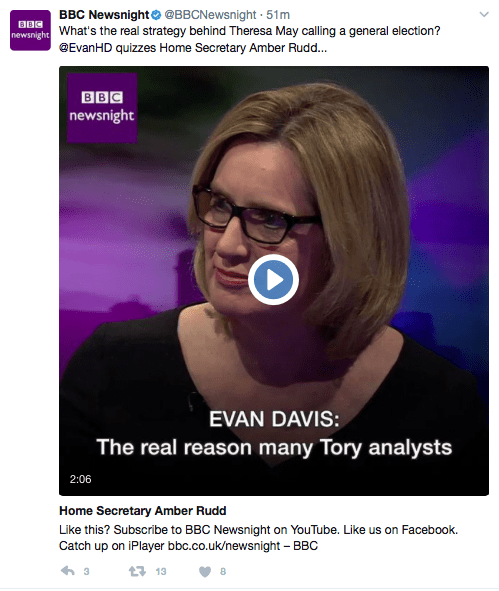Retweet using the retweet arrows icon
The image size is (499, 591).
137,571
